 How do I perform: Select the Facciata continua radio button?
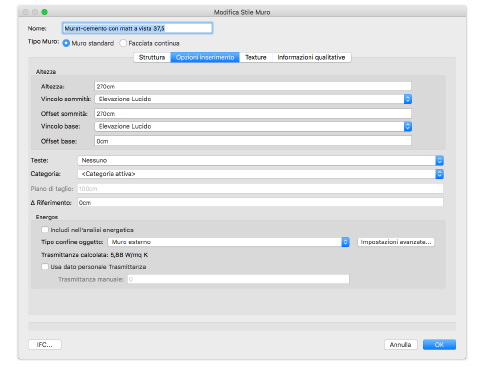tap(123, 43)
